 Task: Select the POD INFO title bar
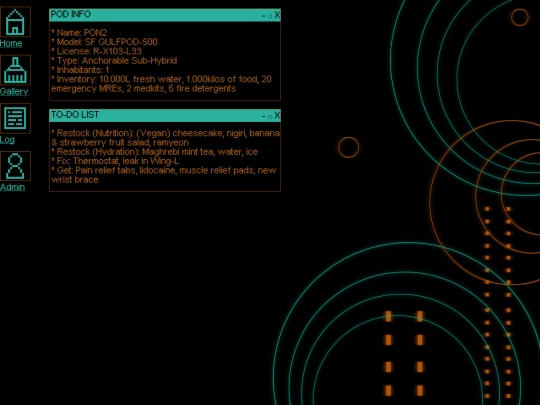pos(165,15)
